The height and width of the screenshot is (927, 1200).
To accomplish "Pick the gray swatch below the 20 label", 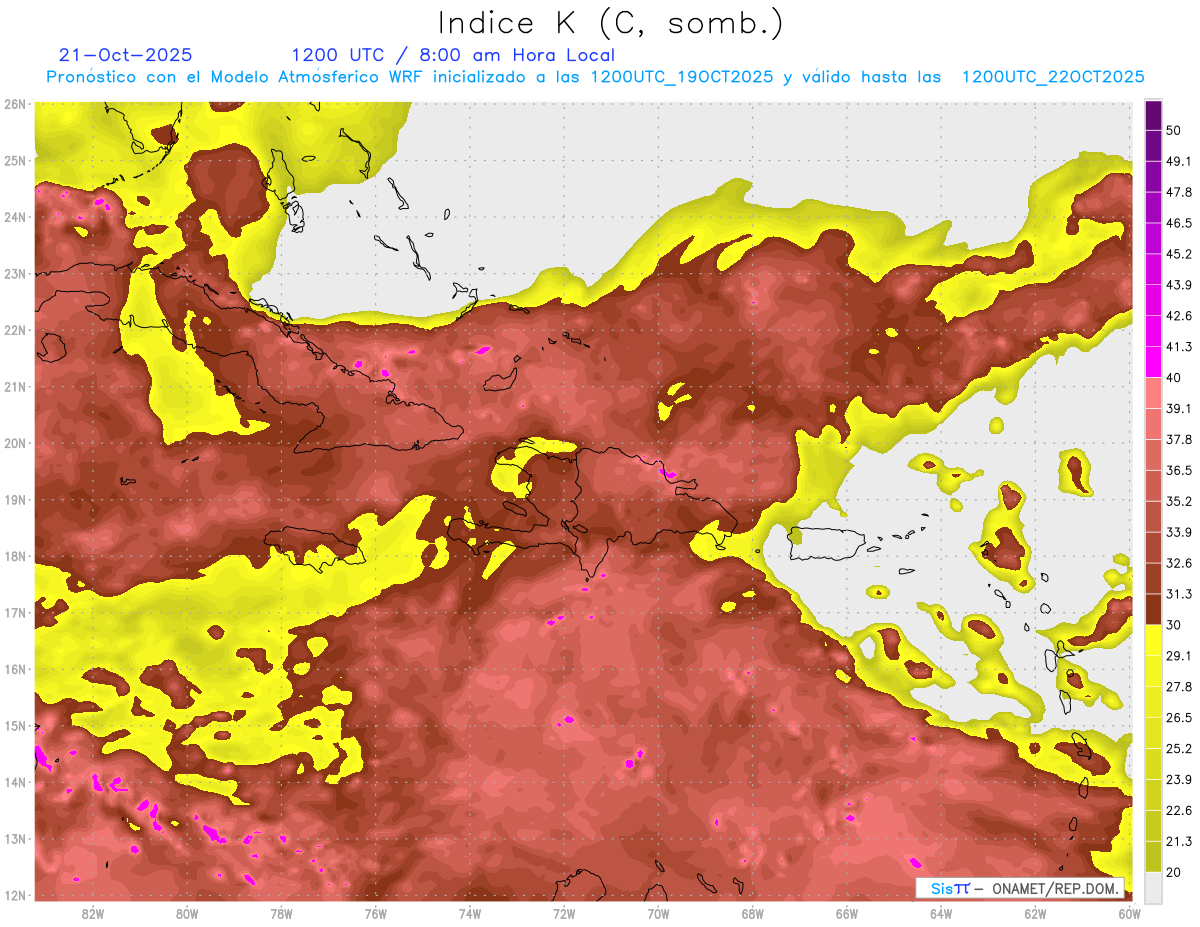I will 1153,886.
